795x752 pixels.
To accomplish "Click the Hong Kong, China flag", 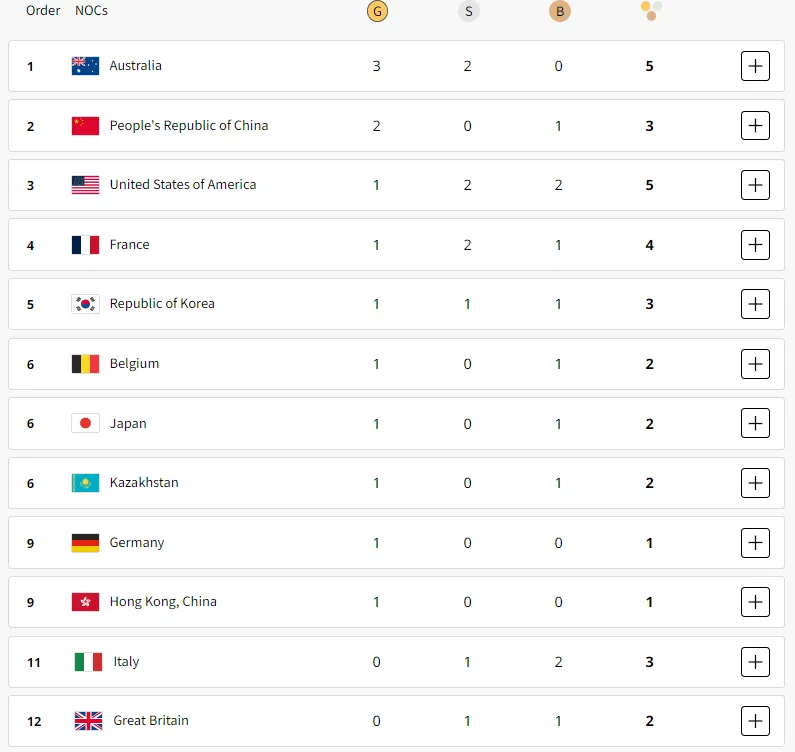I will pos(85,602).
